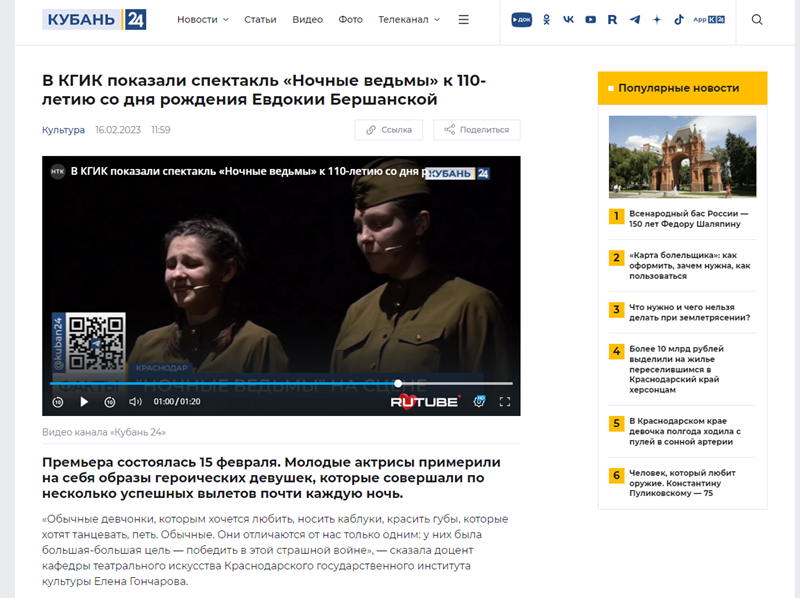
Task: Go to the Статьи section
Action: 260,19
